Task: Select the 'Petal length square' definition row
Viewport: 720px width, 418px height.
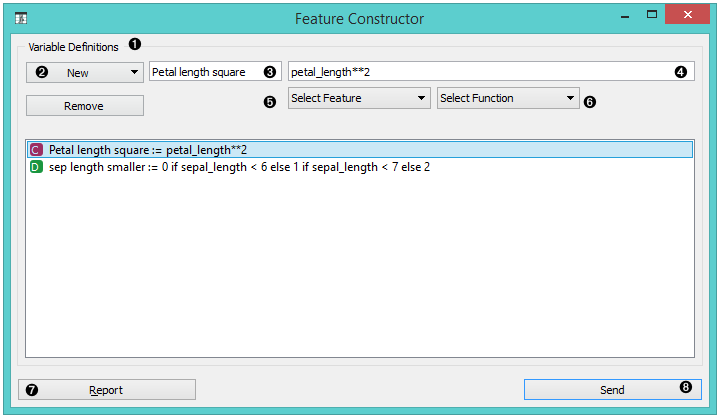Action: 148,149
